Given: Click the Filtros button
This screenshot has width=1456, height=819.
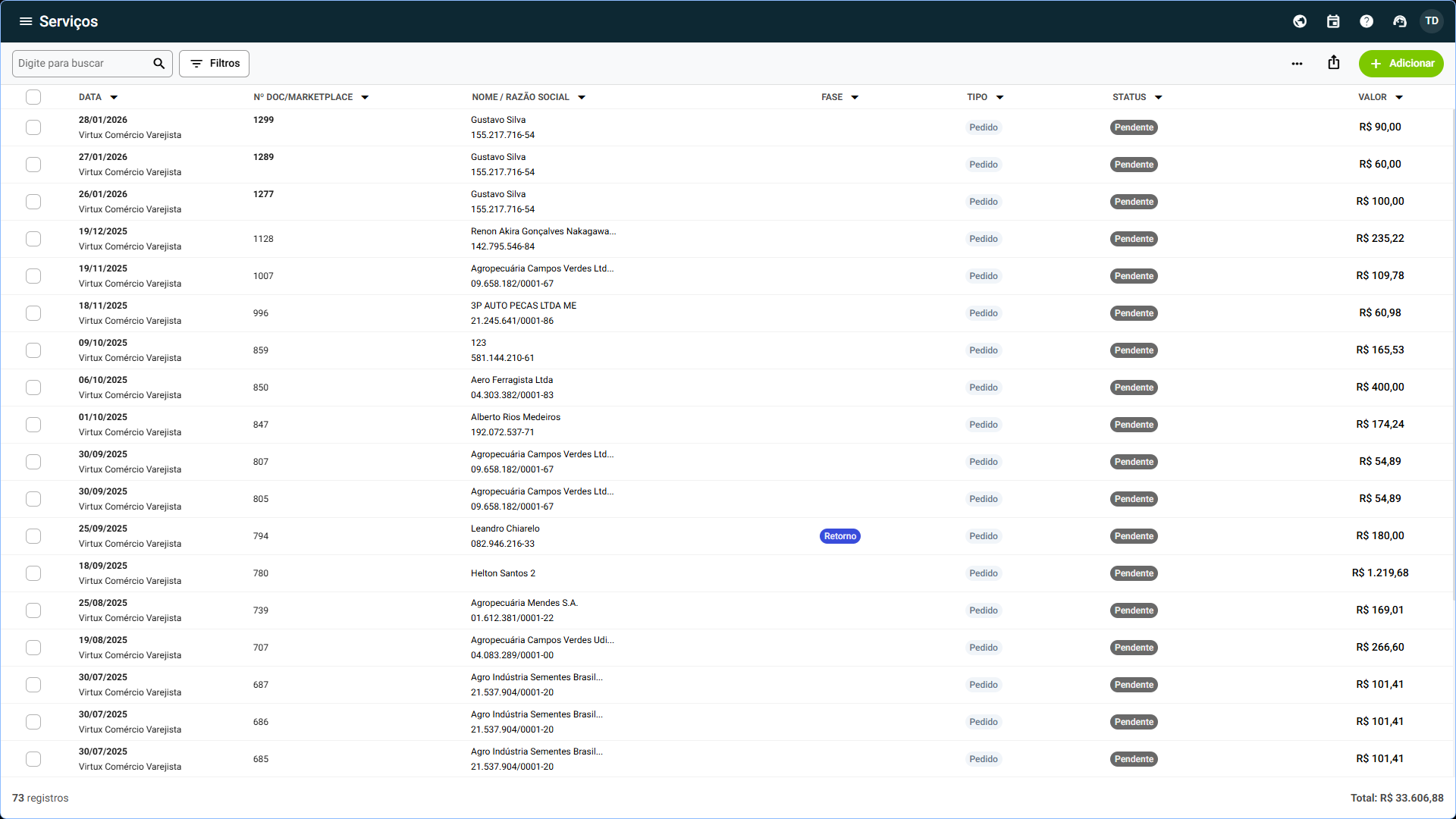Looking at the screenshot, I should (x=214, y=64).
